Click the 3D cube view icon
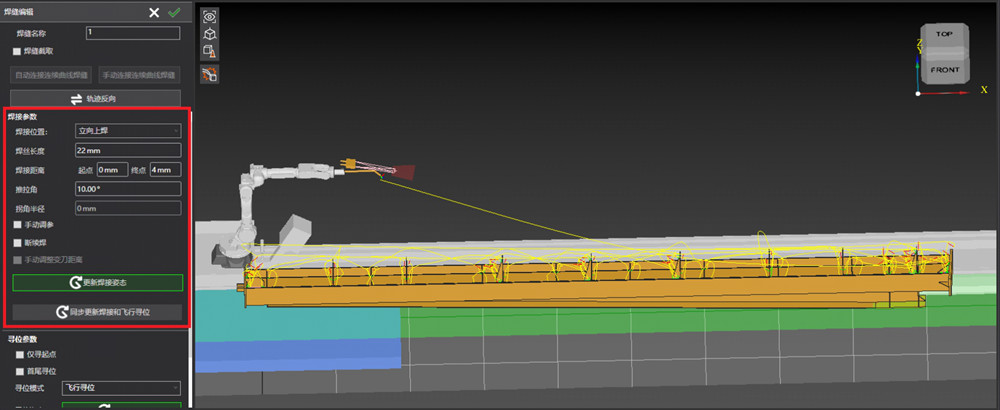 [209, 33]
